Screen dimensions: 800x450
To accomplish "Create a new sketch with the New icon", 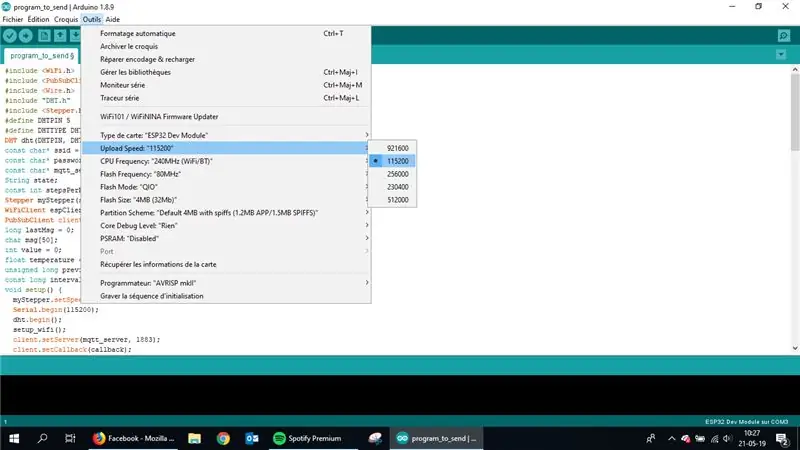I will coord(44,35).
